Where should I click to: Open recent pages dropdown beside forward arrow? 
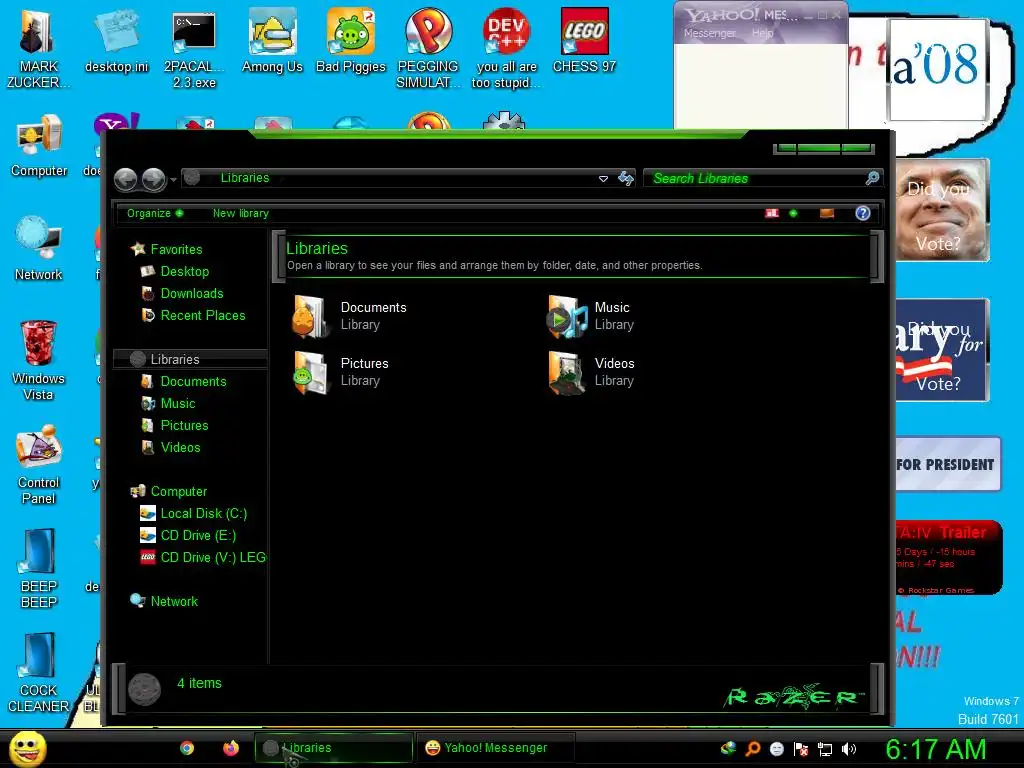click(173, 179)
